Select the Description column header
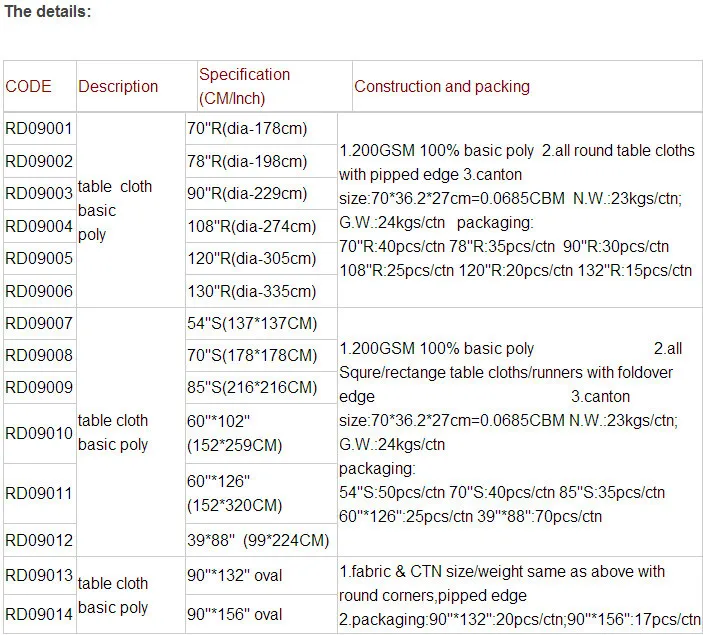The image size is (703, 635). point(118,87)
